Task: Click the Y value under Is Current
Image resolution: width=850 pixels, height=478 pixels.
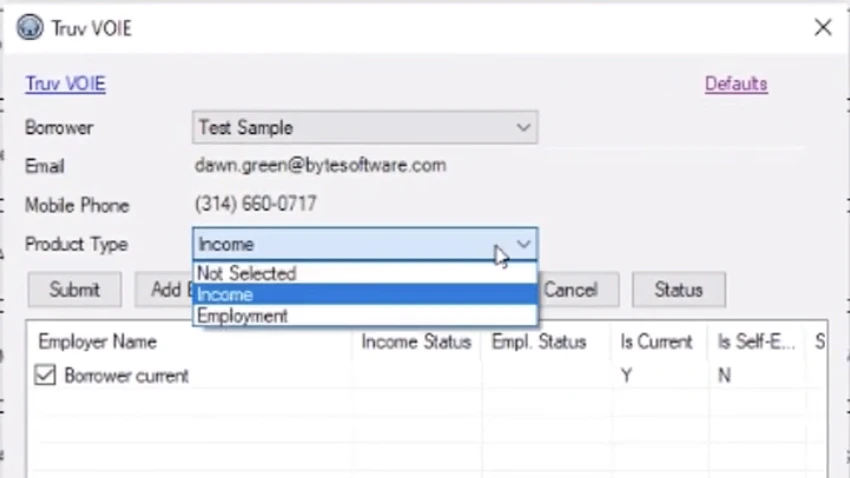Action: pyautogui.click(x=627, y=376)
